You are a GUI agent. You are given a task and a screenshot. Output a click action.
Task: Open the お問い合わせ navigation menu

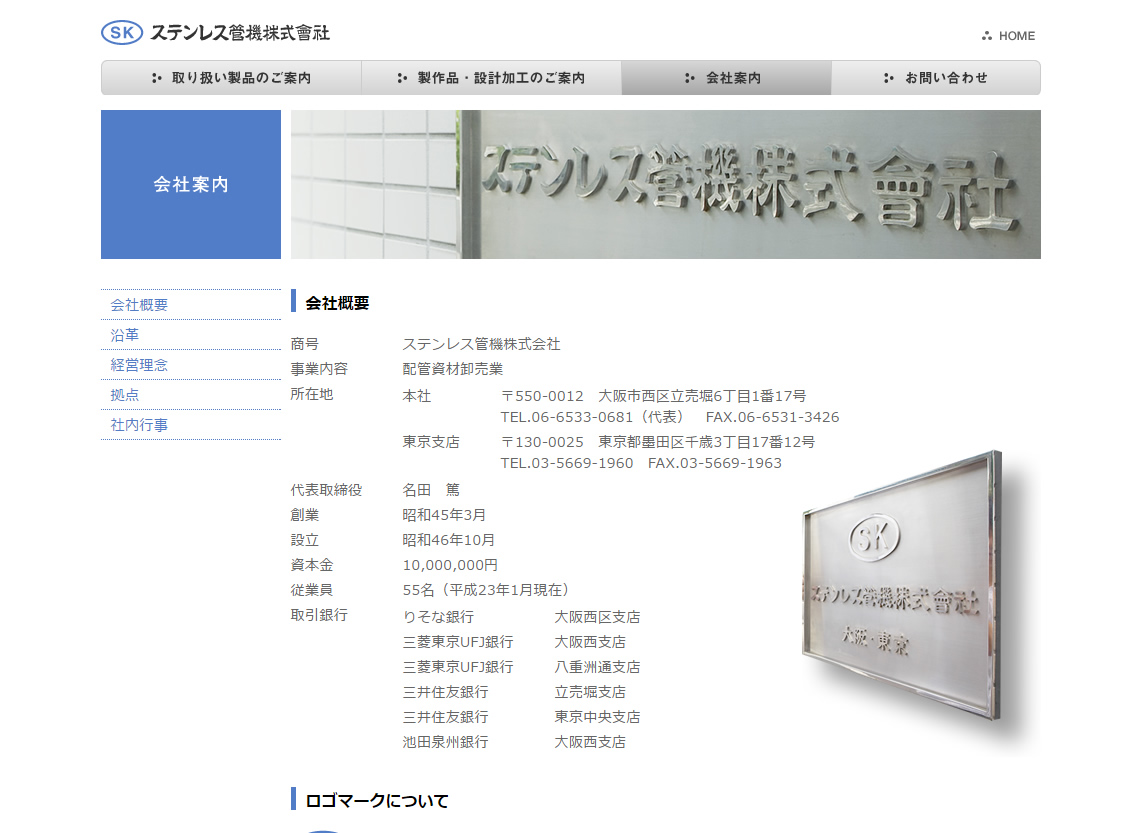pos(936,78)
